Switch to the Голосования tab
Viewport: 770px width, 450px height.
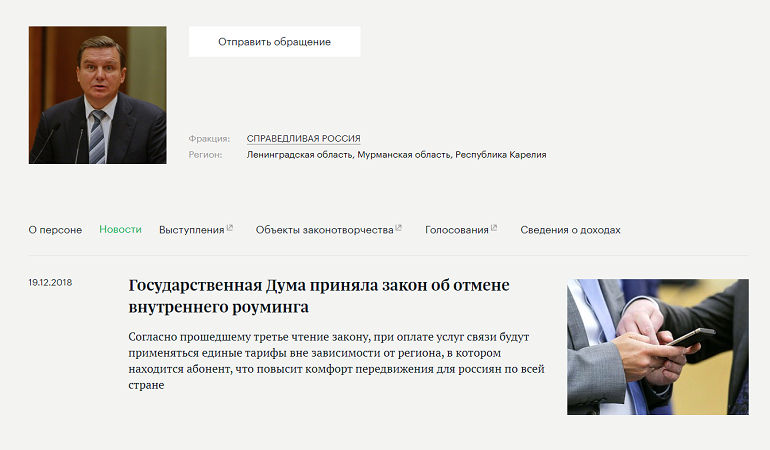pyautogui.click(x=456, y=230)
